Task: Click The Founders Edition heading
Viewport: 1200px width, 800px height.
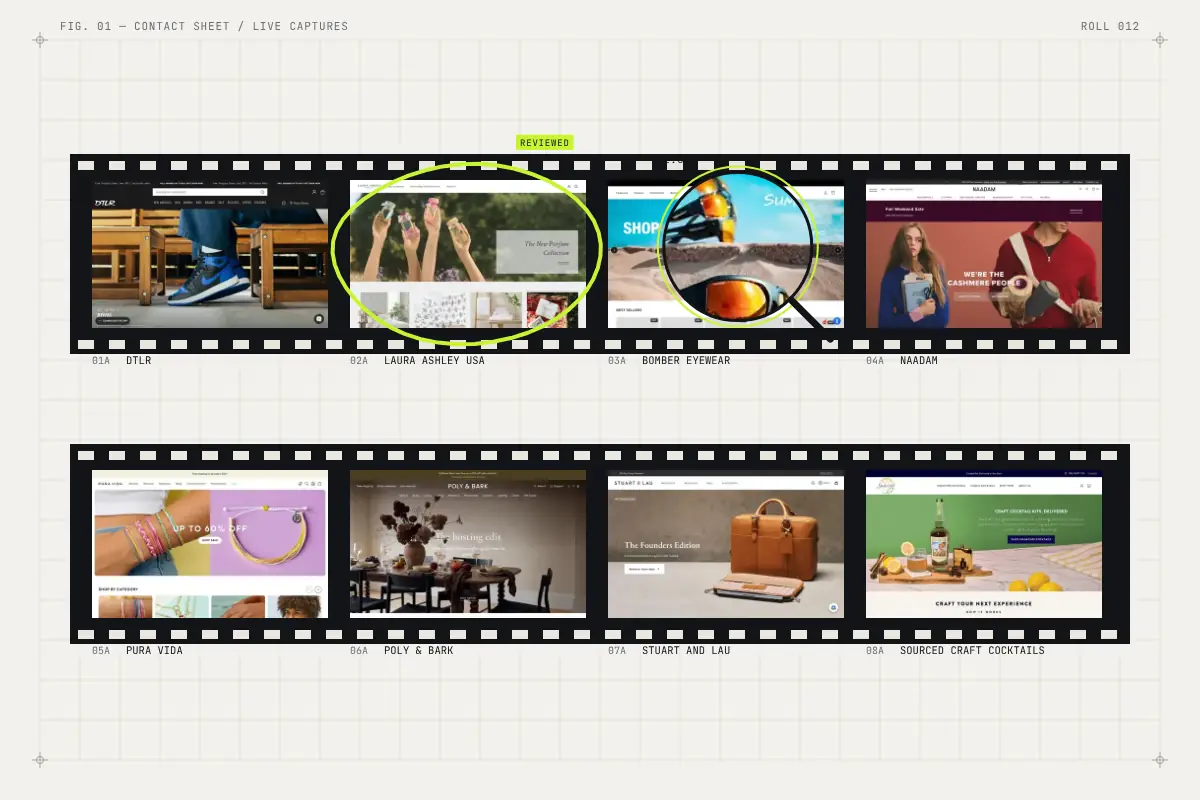Action: (x=662, y=545)
